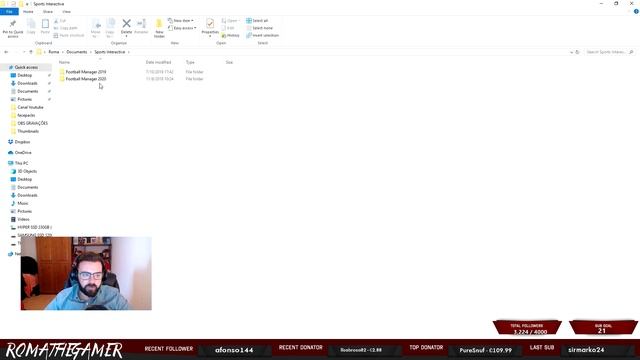Open 3D Objects under This PC
Screen dimensions: 640x360
[x=27, y=171]
